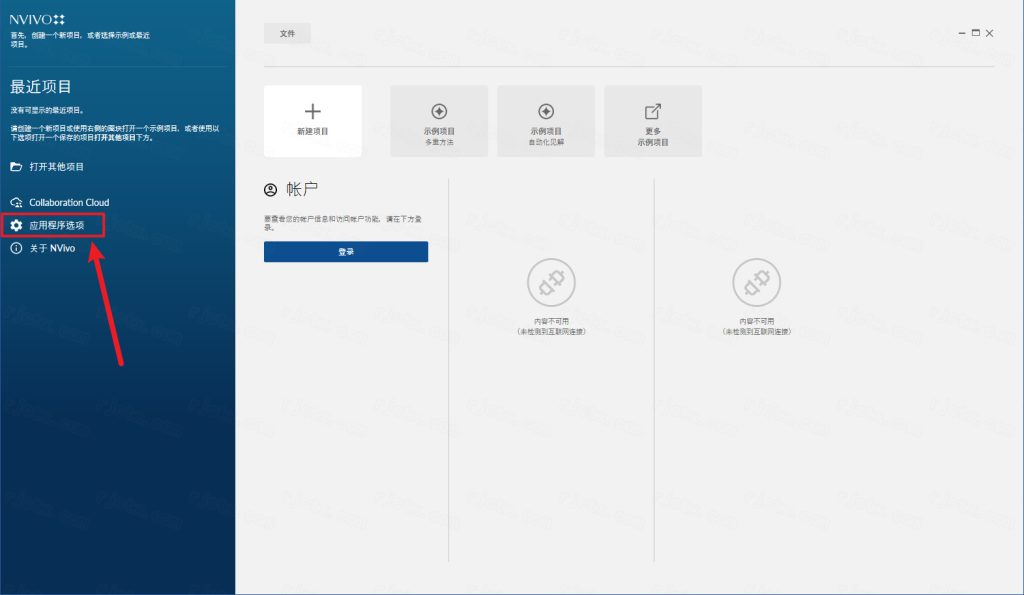This screenshot has height=595, width=1024.
Task: Open the 示例项目 自动化见解 sample tile
Action: [546, 121]
